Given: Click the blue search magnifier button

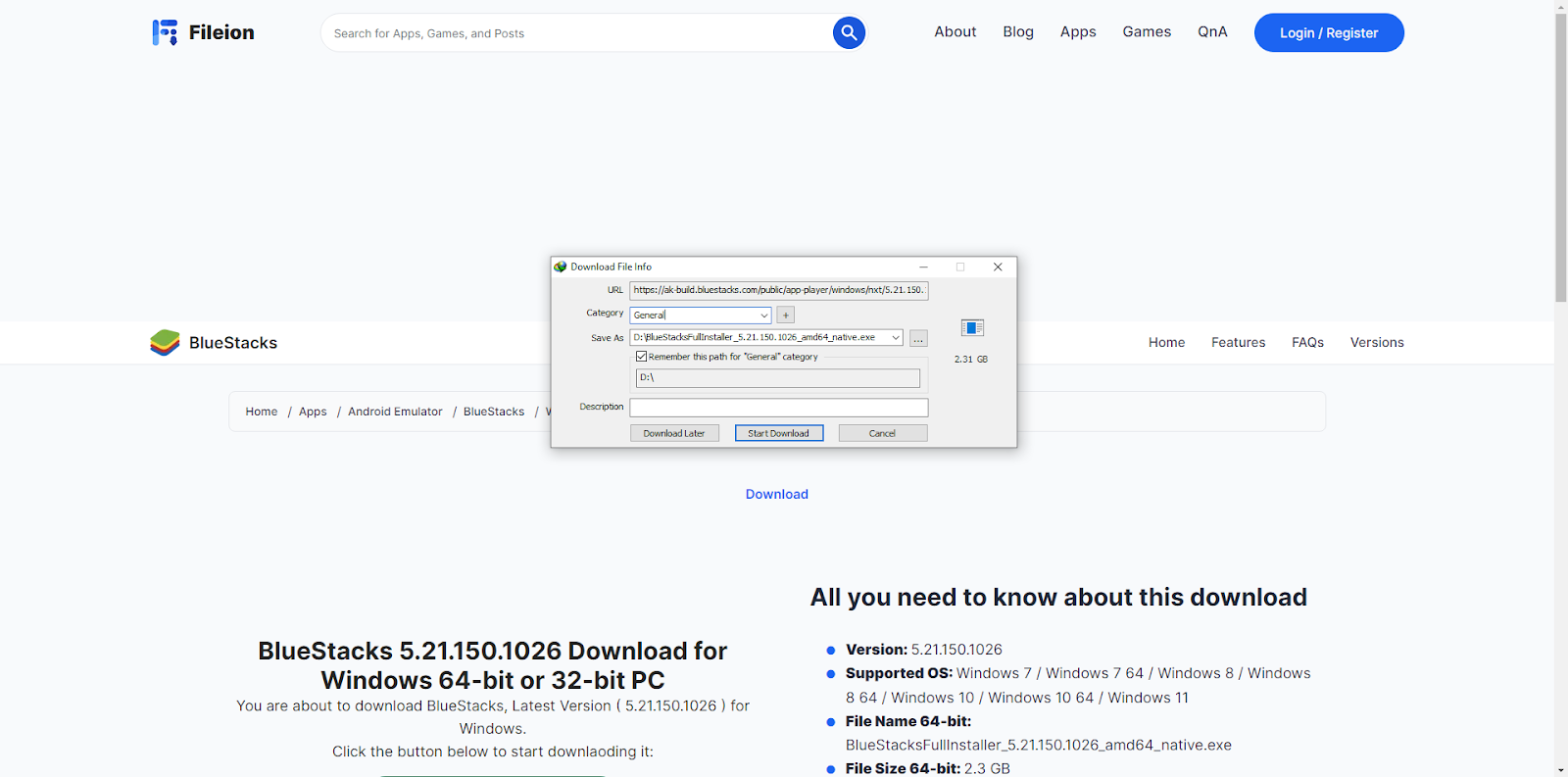Looking at the screenshot, I should tap(849, 32).
